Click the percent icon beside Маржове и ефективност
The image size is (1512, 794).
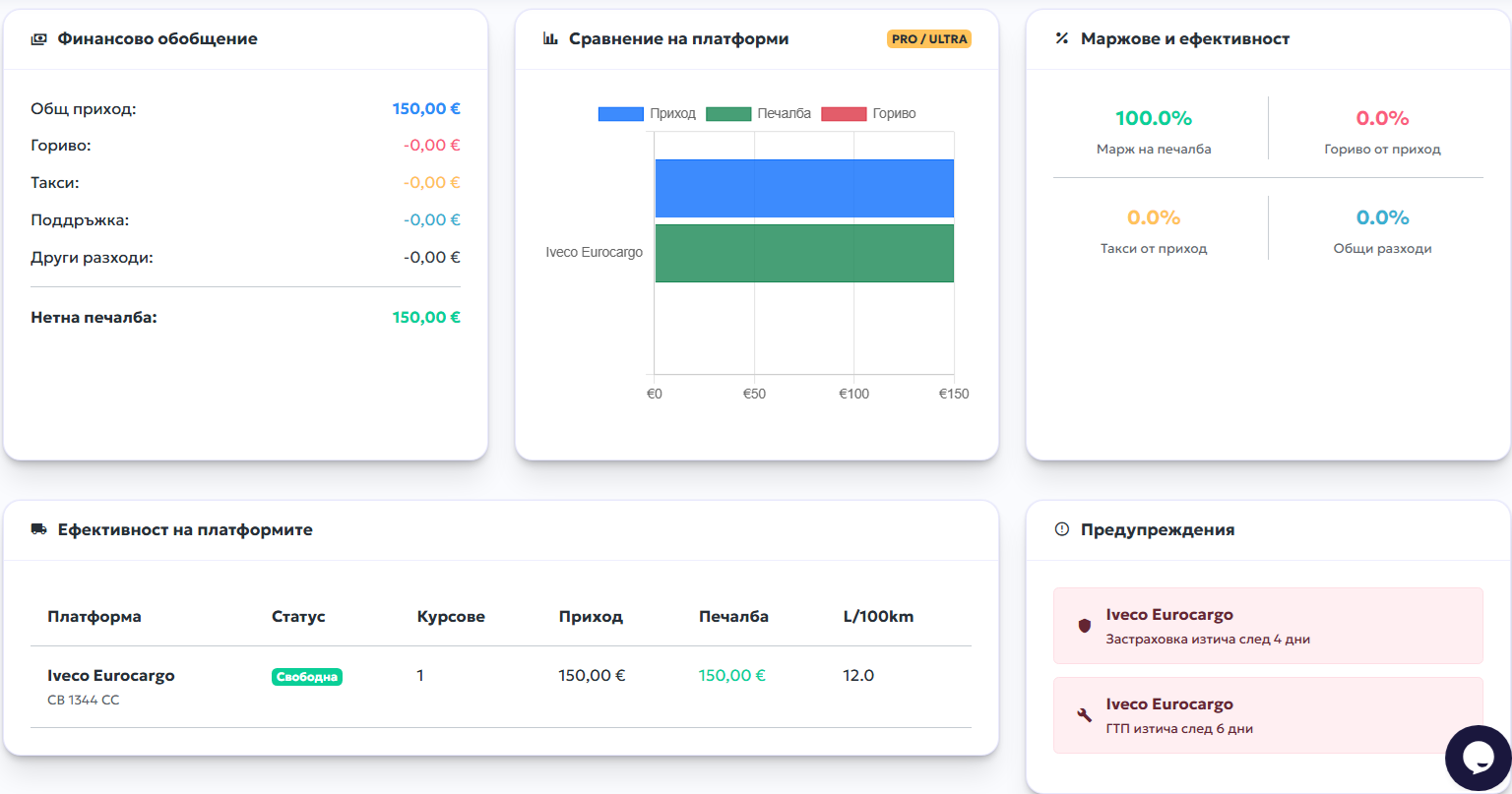[1061, 39]
